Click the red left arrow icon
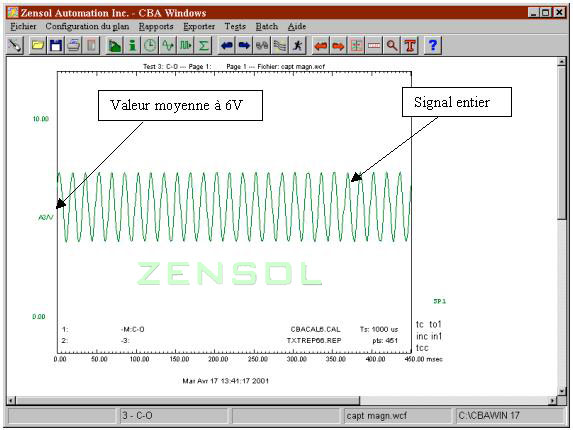This screenshot has width=573, height=430. pyautogui.click(x=320, y=46)
